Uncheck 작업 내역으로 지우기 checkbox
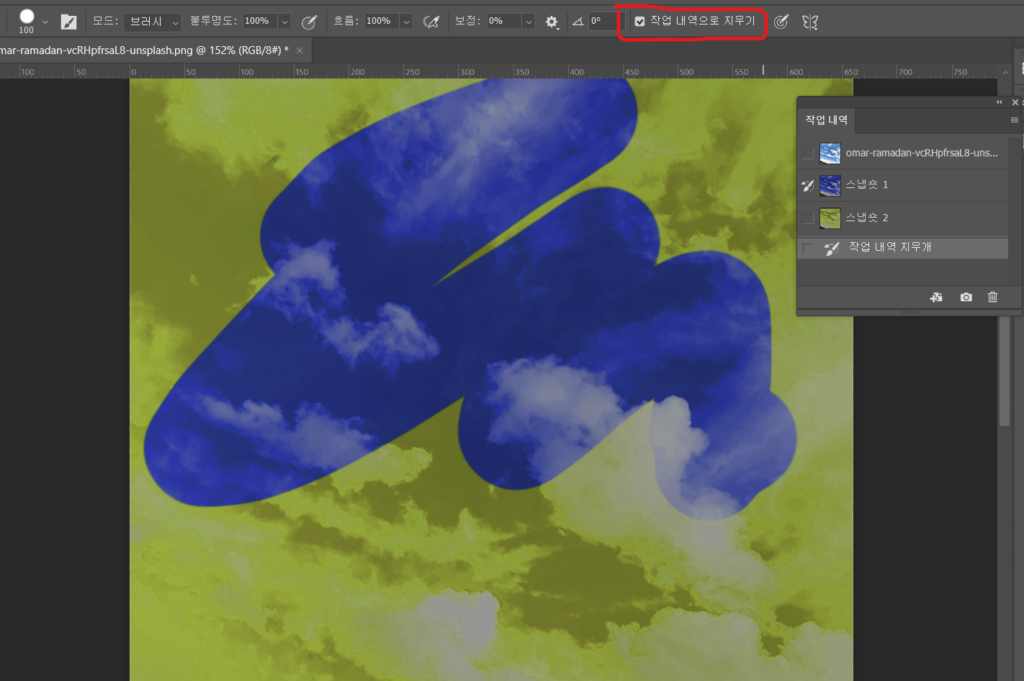This screenshot has width=1024, height=681. coord(640,21)
